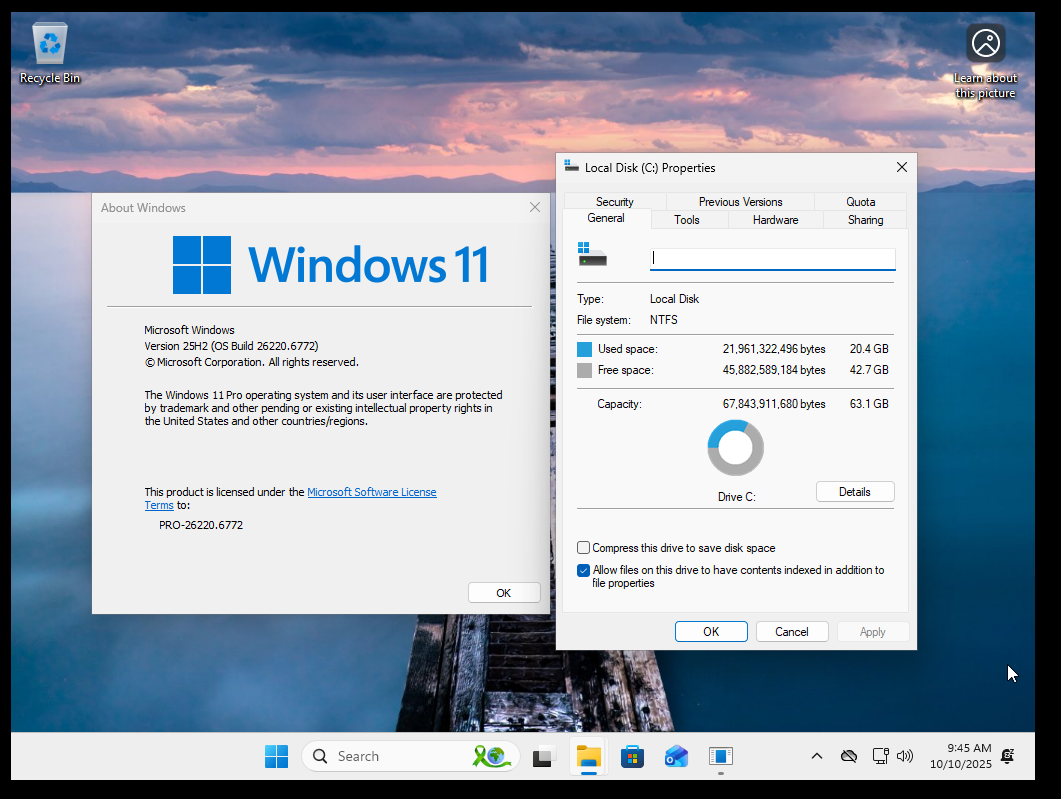Select the General tab
This screenshot has width=1061, height=799.
point(606,218)
